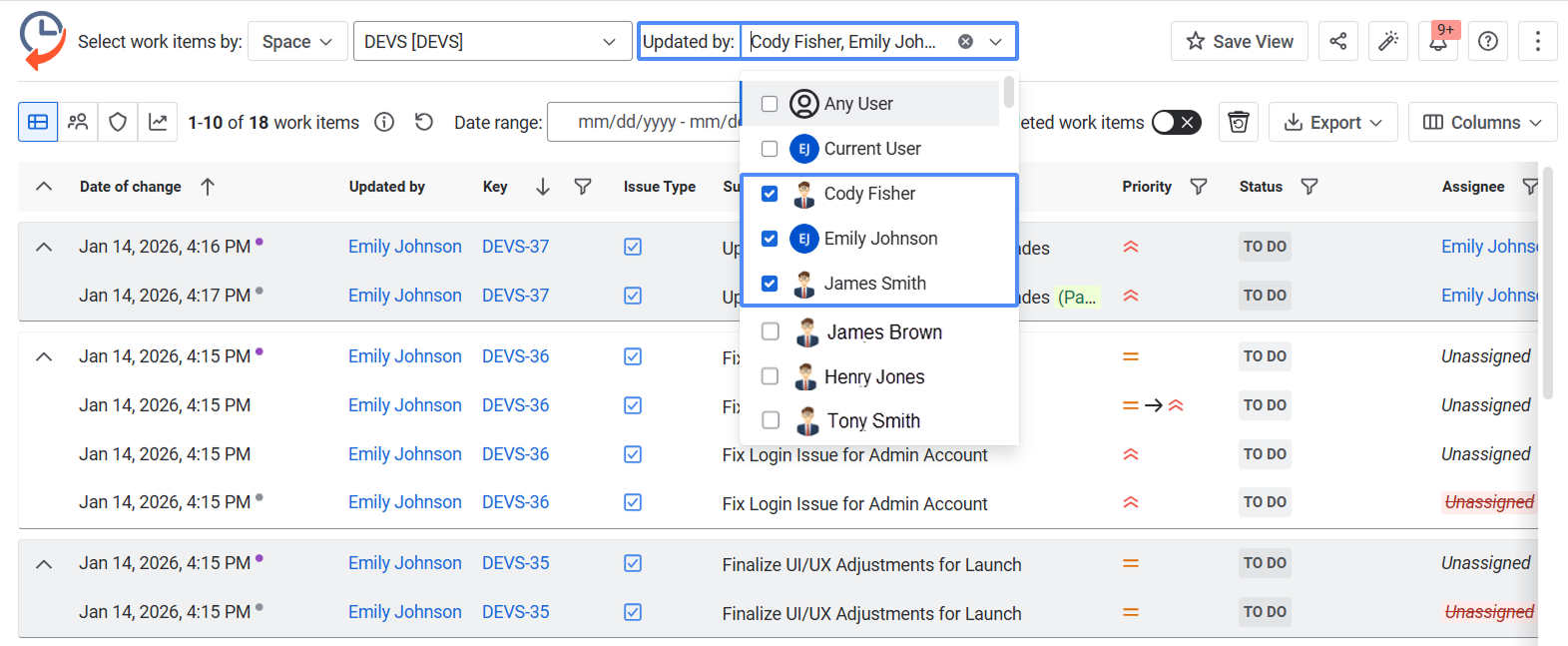Uncheck the Cody Fisher checkbox

(x=770, y=194)
